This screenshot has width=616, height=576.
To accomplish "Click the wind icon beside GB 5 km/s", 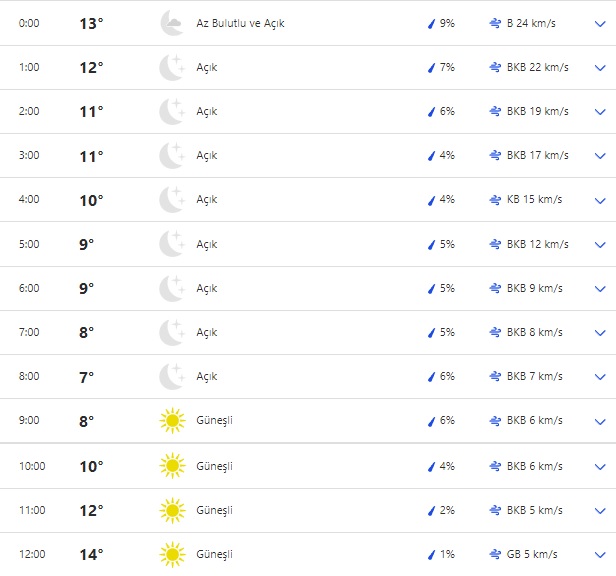I will tap(495, 554).
